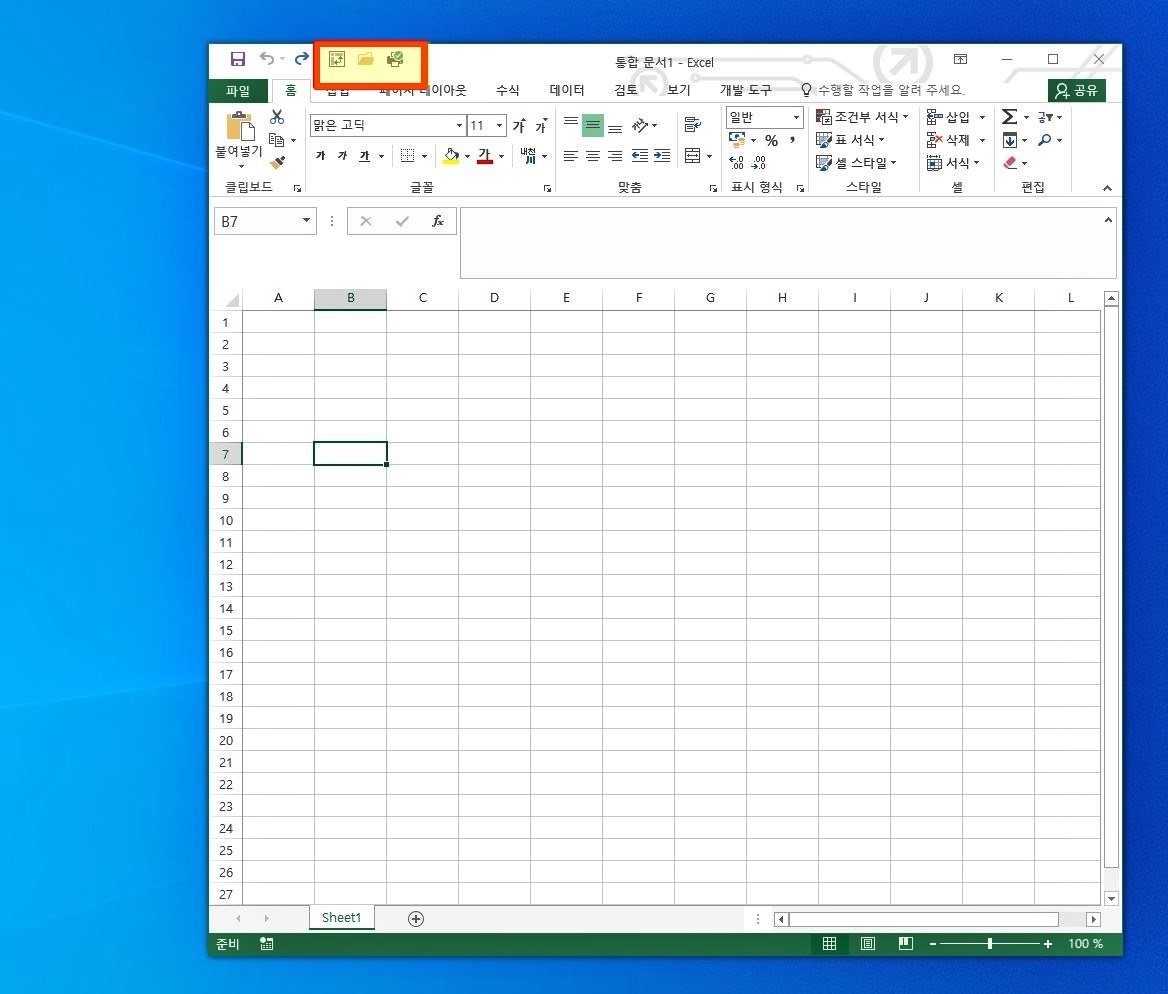Switch to Page Layout view in status bar
1168x994 pixels.
(x=868, y=944)
